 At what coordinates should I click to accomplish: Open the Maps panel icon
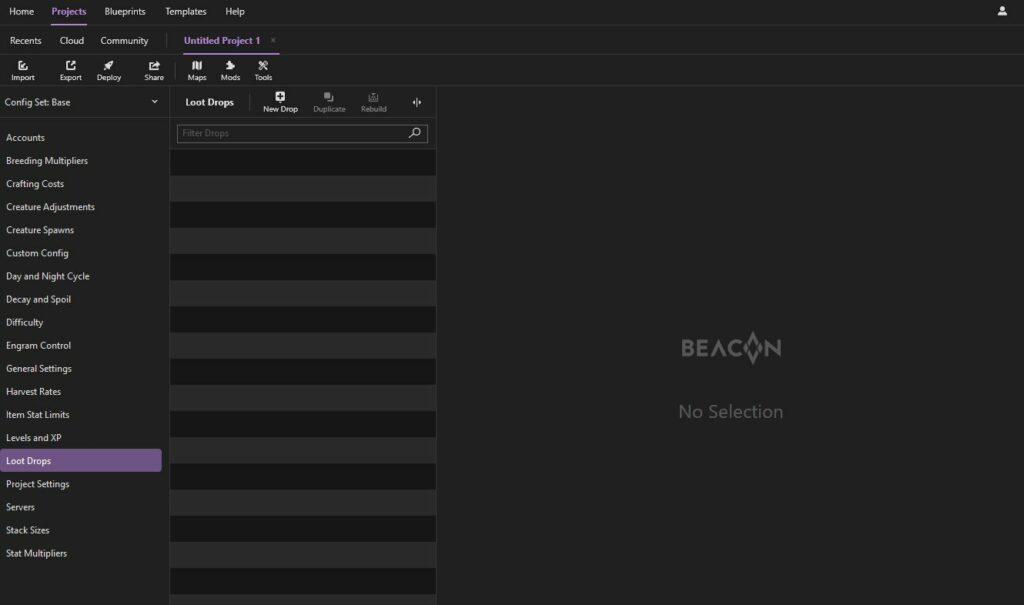pos(196,68)
